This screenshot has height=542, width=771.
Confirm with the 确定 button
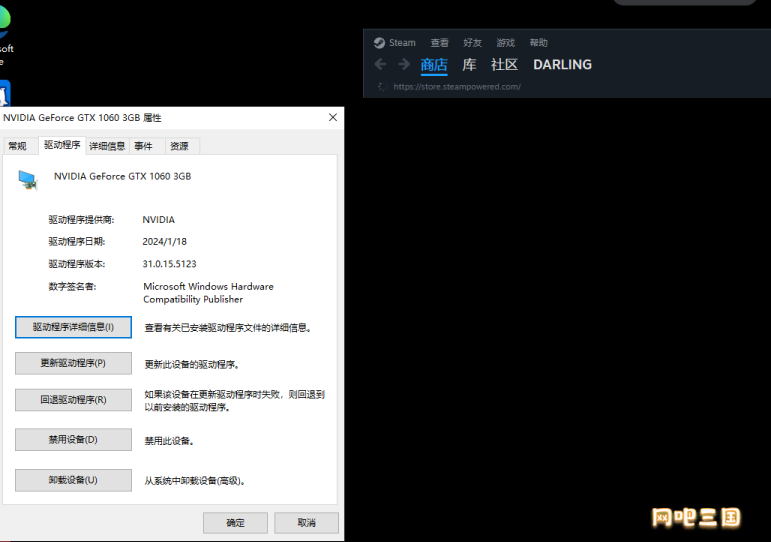[x=236, y=523]
